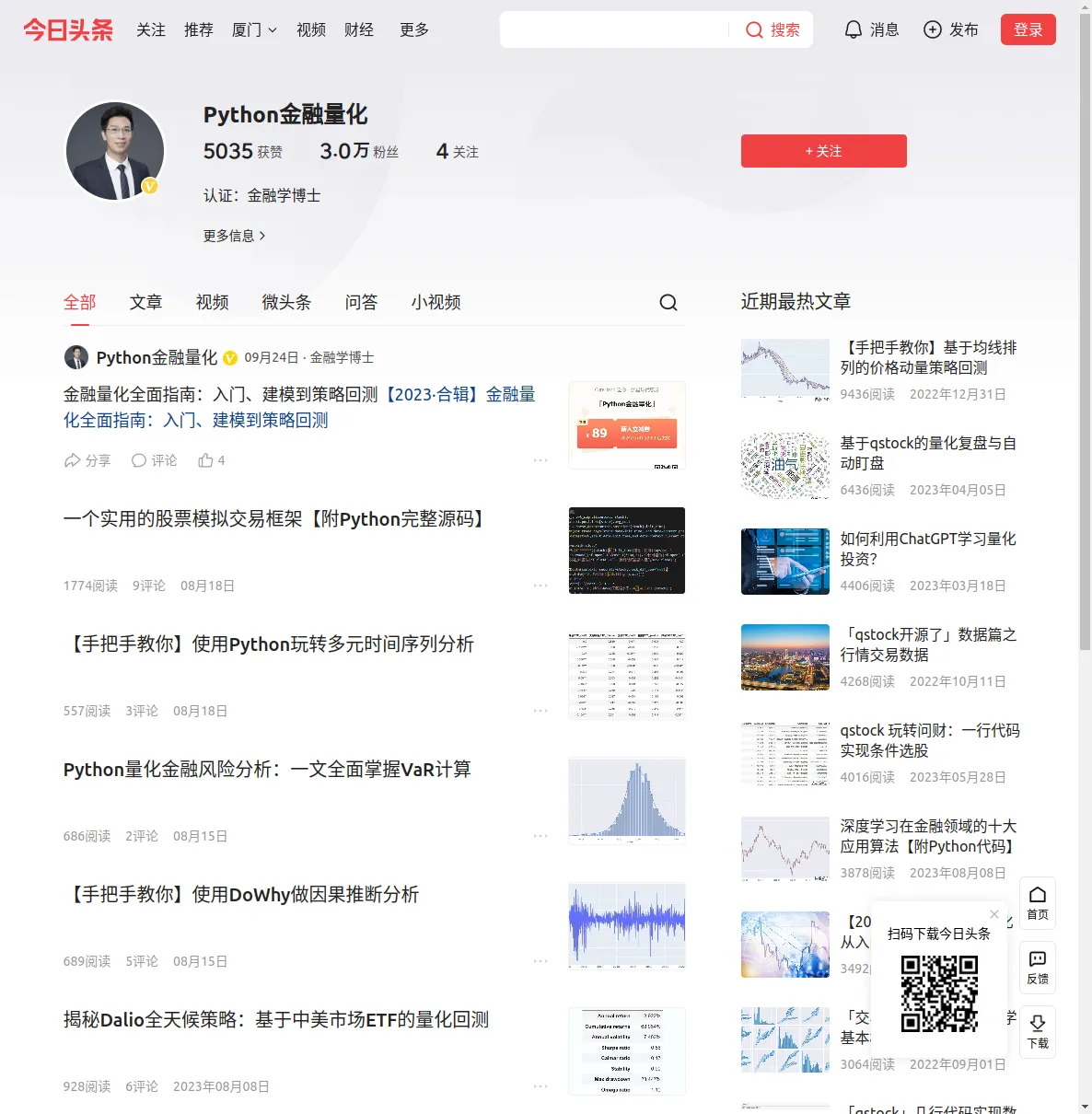Switch to the 问答 tab
The width and height of the screenshot is (1092, 1114).
tap(362, 302)
